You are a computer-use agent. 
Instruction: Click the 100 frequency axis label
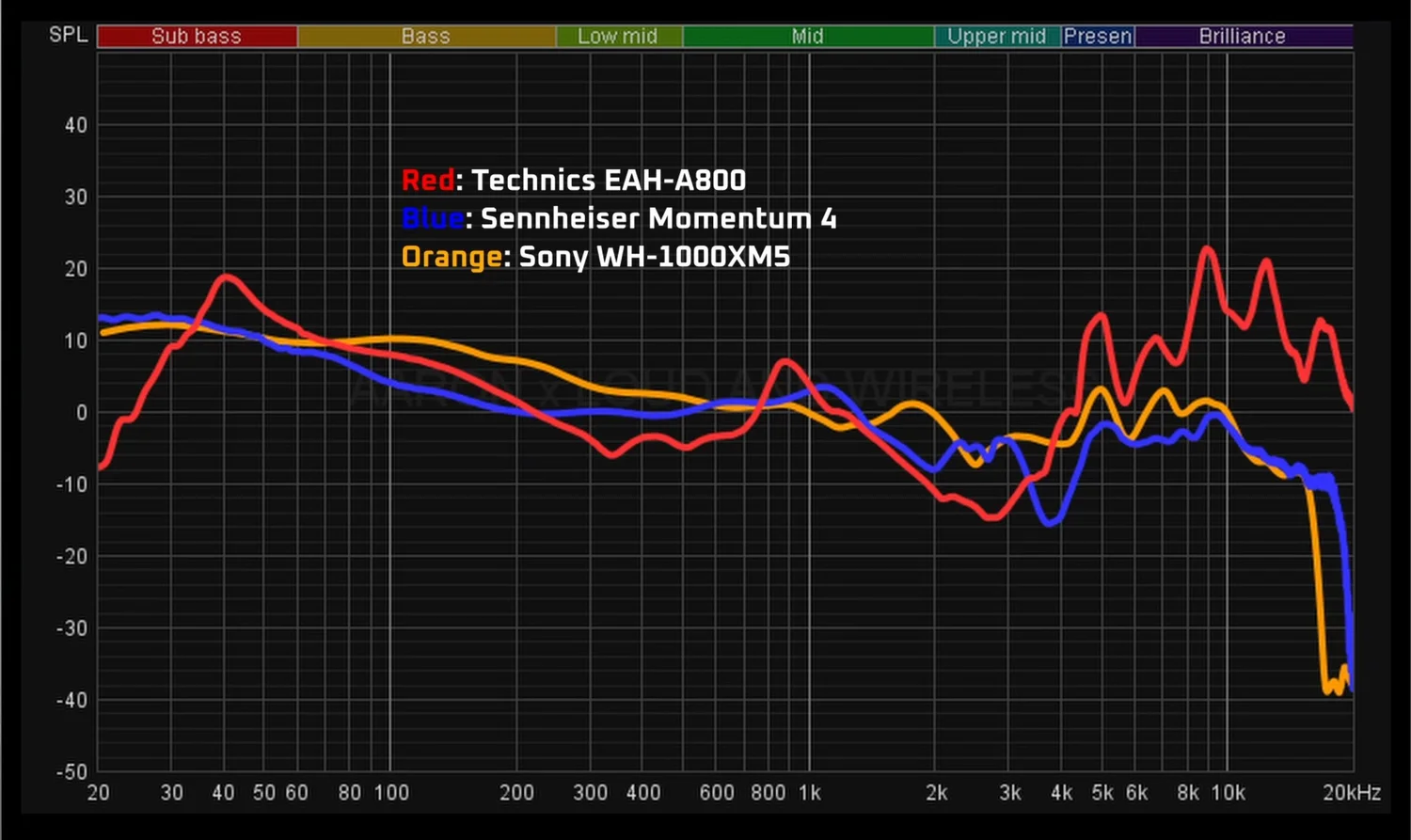pos(391,793)
